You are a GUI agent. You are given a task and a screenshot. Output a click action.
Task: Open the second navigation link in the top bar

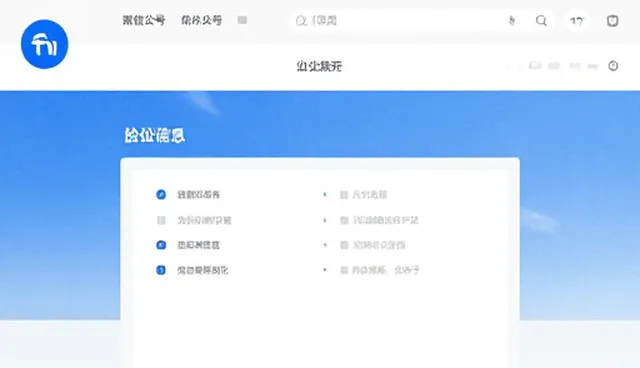pos(202,20)
